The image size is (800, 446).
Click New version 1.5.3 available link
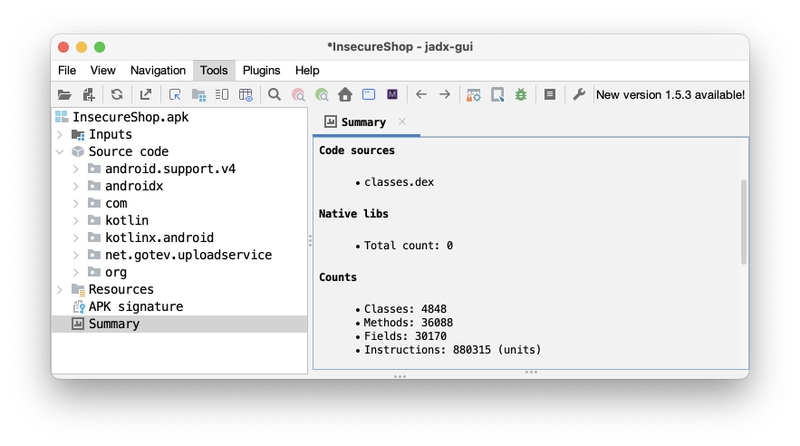[670, 95]
